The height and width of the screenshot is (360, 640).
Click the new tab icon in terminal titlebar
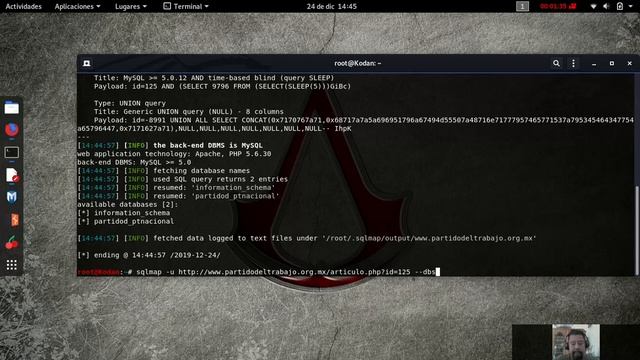click(87, 63)
